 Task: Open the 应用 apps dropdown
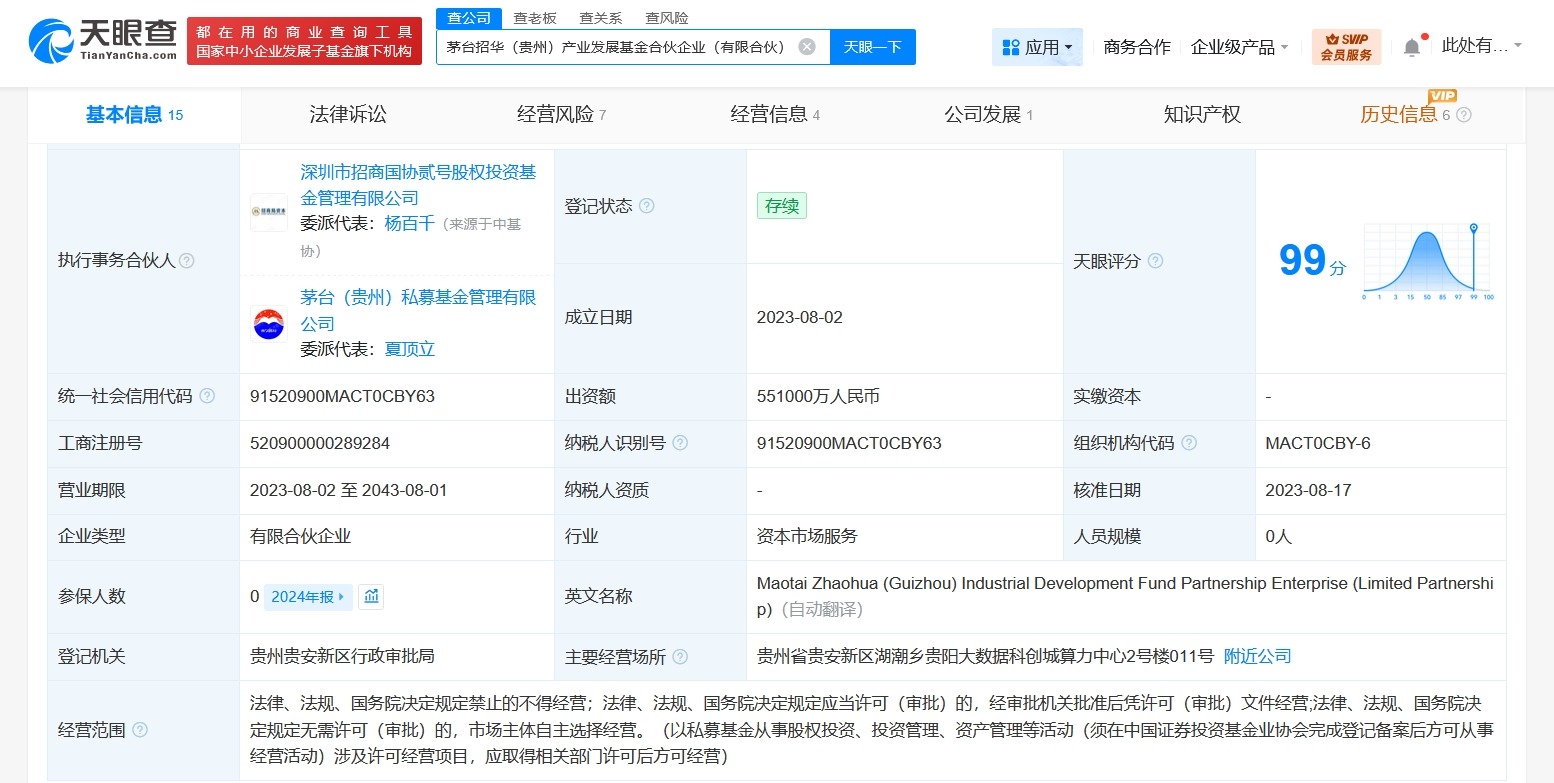pos(1037,46)
